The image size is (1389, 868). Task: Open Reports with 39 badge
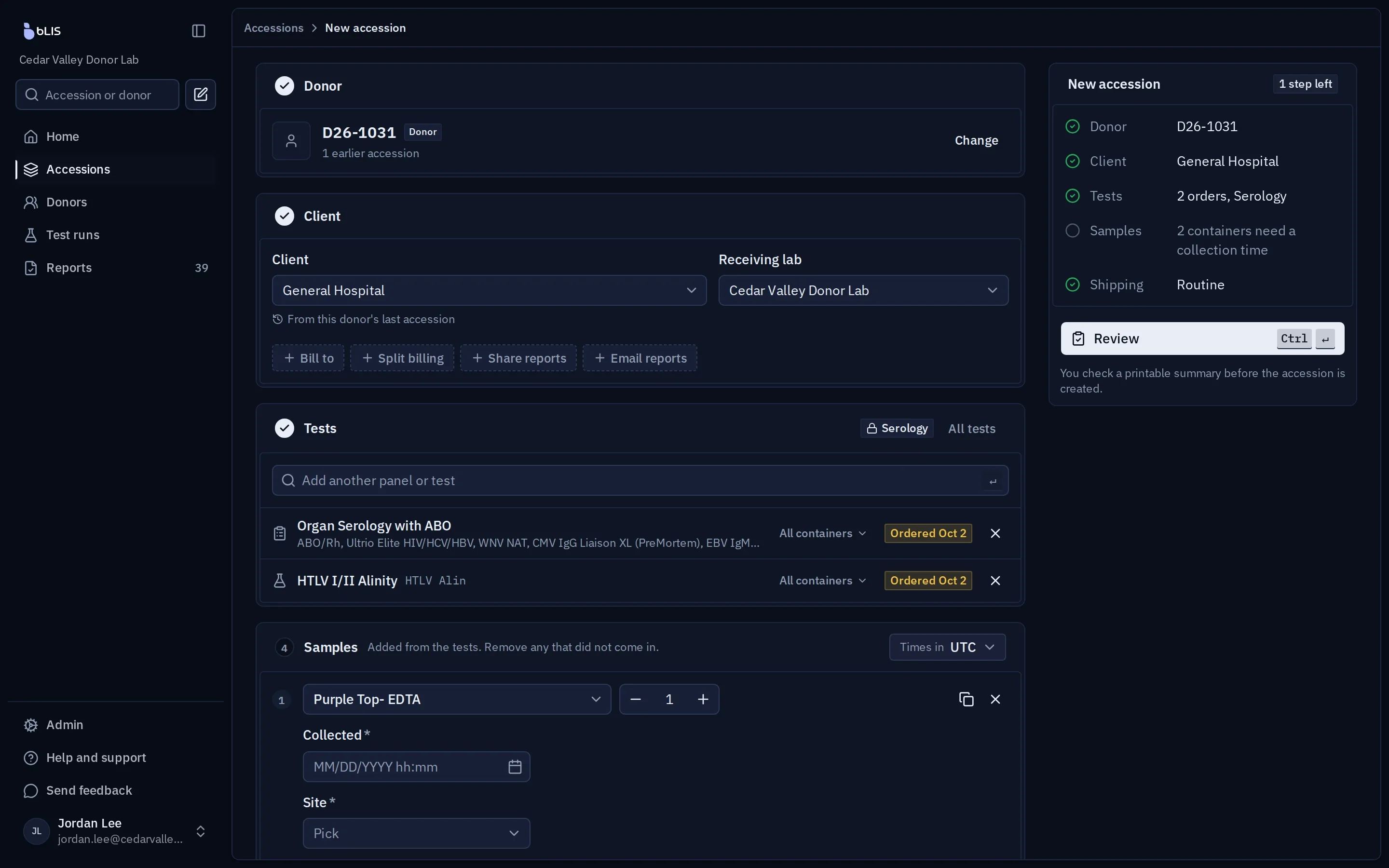(116, 268)
